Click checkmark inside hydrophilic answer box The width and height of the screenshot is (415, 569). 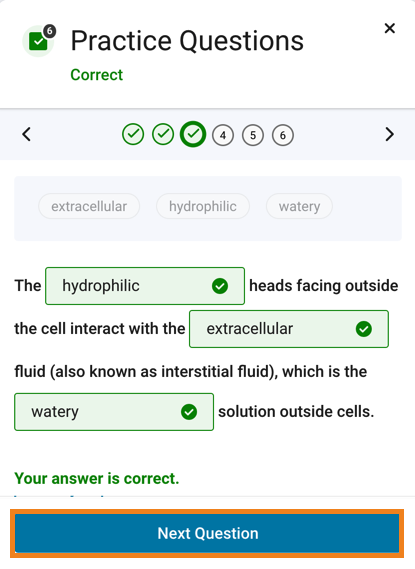pyautogui.click(x=220, y=286)
